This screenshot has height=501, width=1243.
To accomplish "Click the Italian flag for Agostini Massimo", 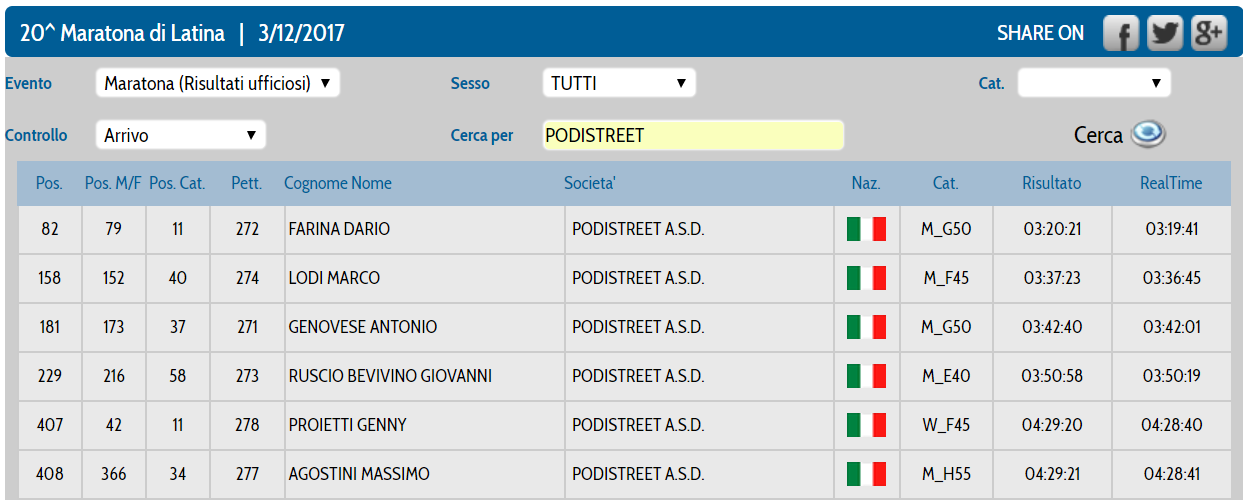I will coord(866,474).
